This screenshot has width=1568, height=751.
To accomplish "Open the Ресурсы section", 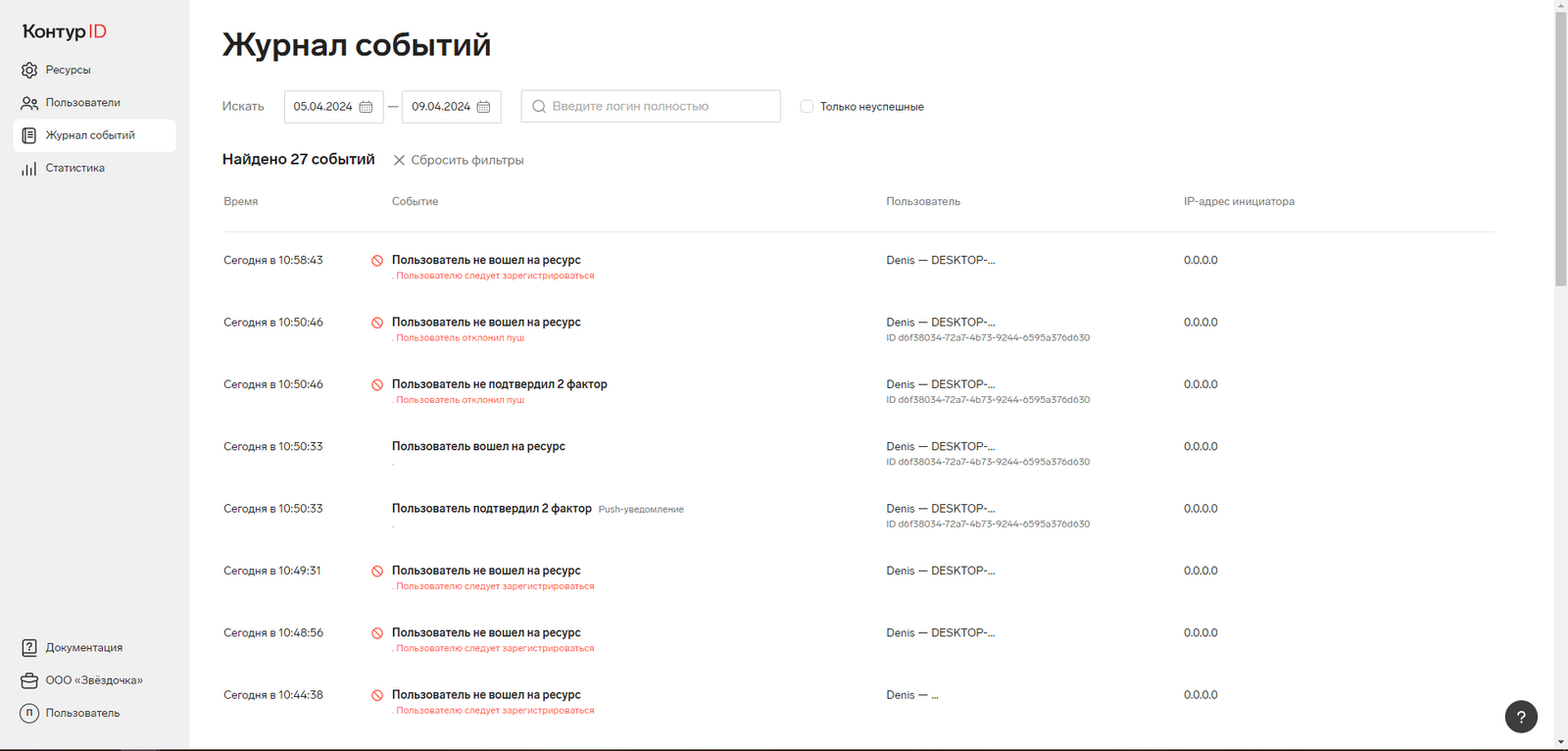I will coord(94,70).
